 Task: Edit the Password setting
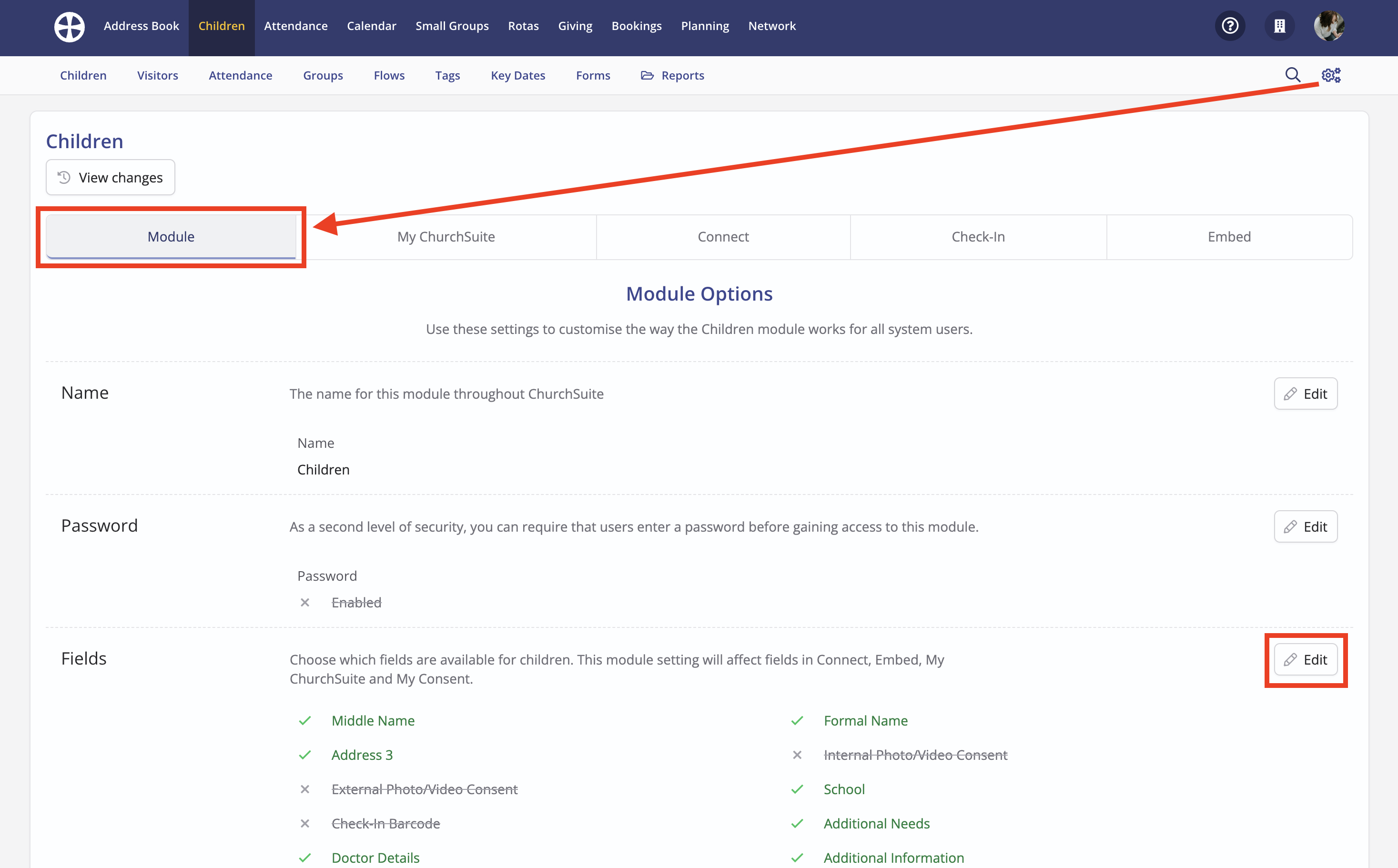tap(1306, 526)
